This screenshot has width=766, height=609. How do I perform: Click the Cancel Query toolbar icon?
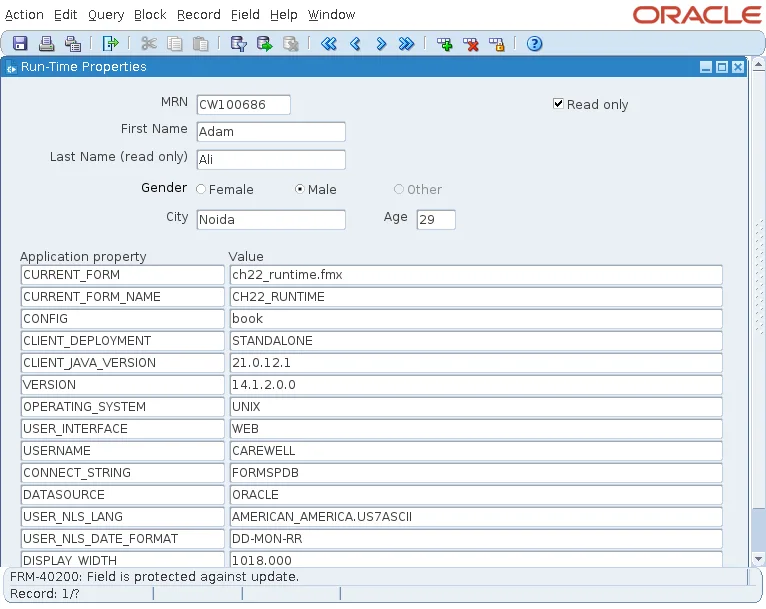click(291, 43)
